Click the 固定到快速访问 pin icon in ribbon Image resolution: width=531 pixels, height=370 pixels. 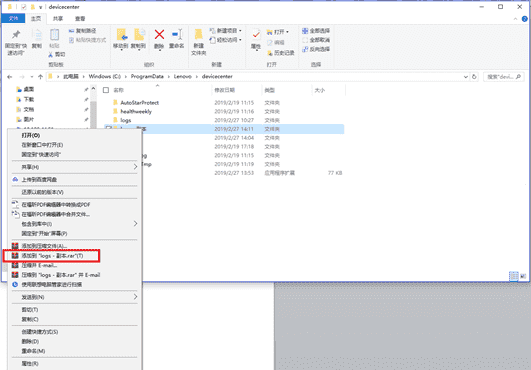click(x=16, y=35)
